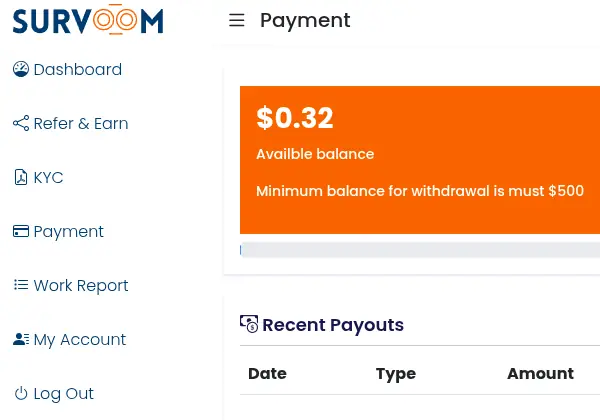Open the Dashboard menu item
Image resolution: width=600 pixels, height=420 pixels.
click(x=78, y=69)
